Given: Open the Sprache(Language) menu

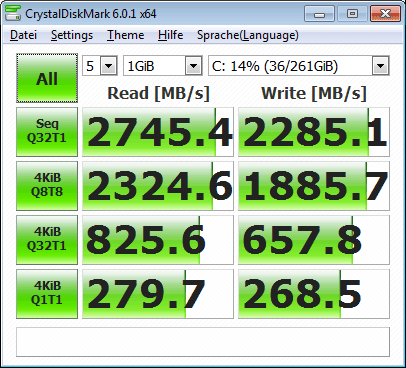Looking at the screenshot, I should (x=248, y=35).
